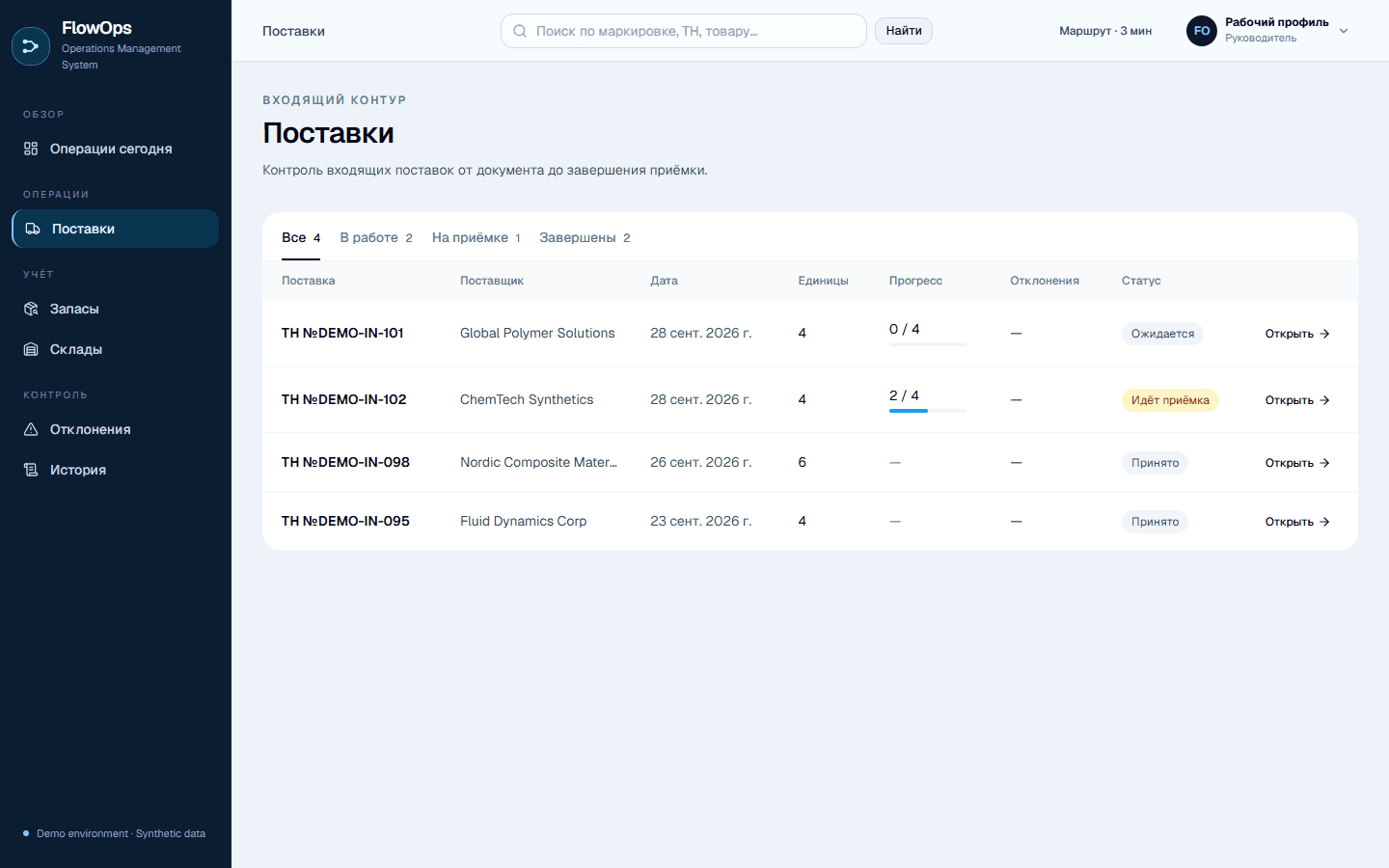Click supplier ChemTech Synthetics
The height and width of the screenshot is (868, 1389).
click(527, 399)
